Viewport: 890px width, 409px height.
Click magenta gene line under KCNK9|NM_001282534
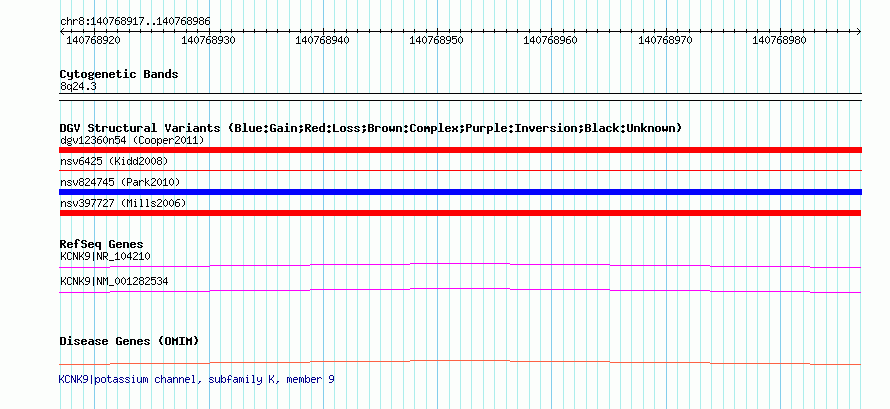coord(460,290)
